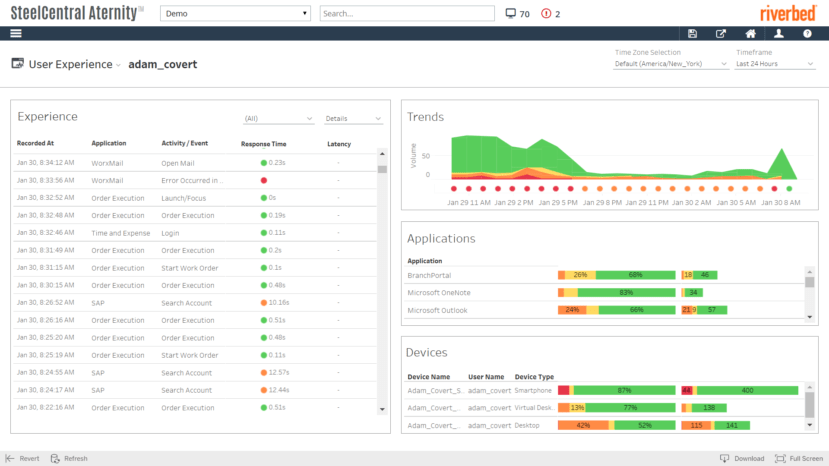Click the red alerts icon showing 2
The image size is (829, 466).
[546, 13]
